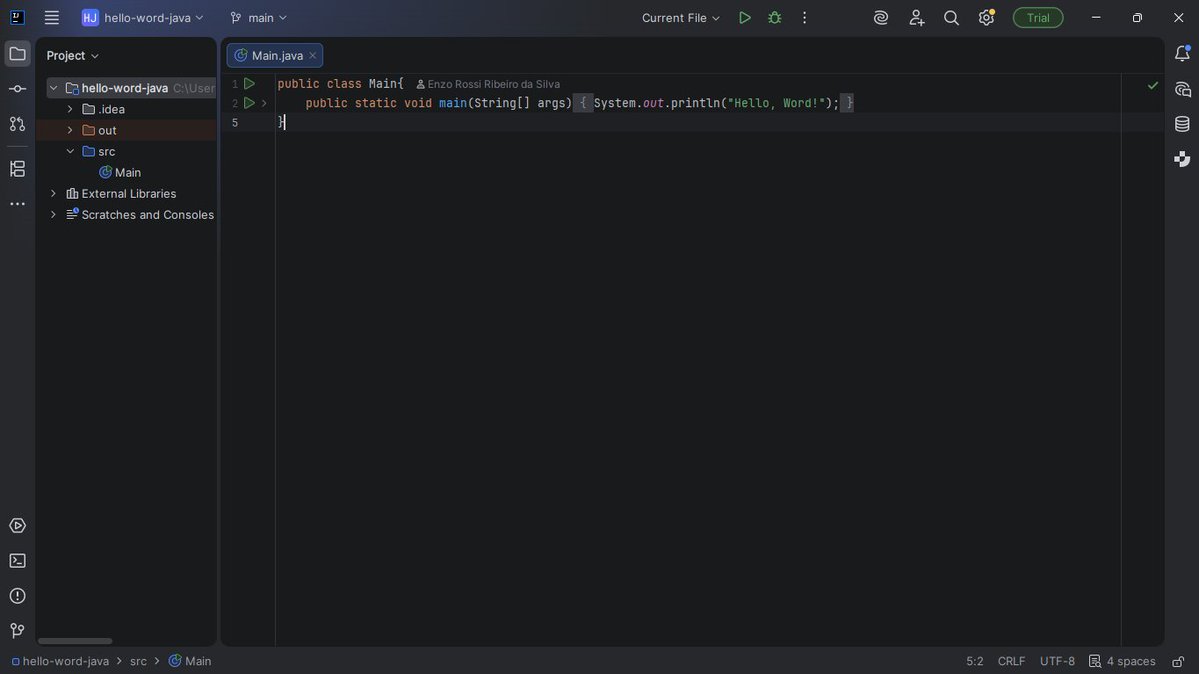
Task: Open the 4 spaces indent settings
Action: click(1123, 661)
